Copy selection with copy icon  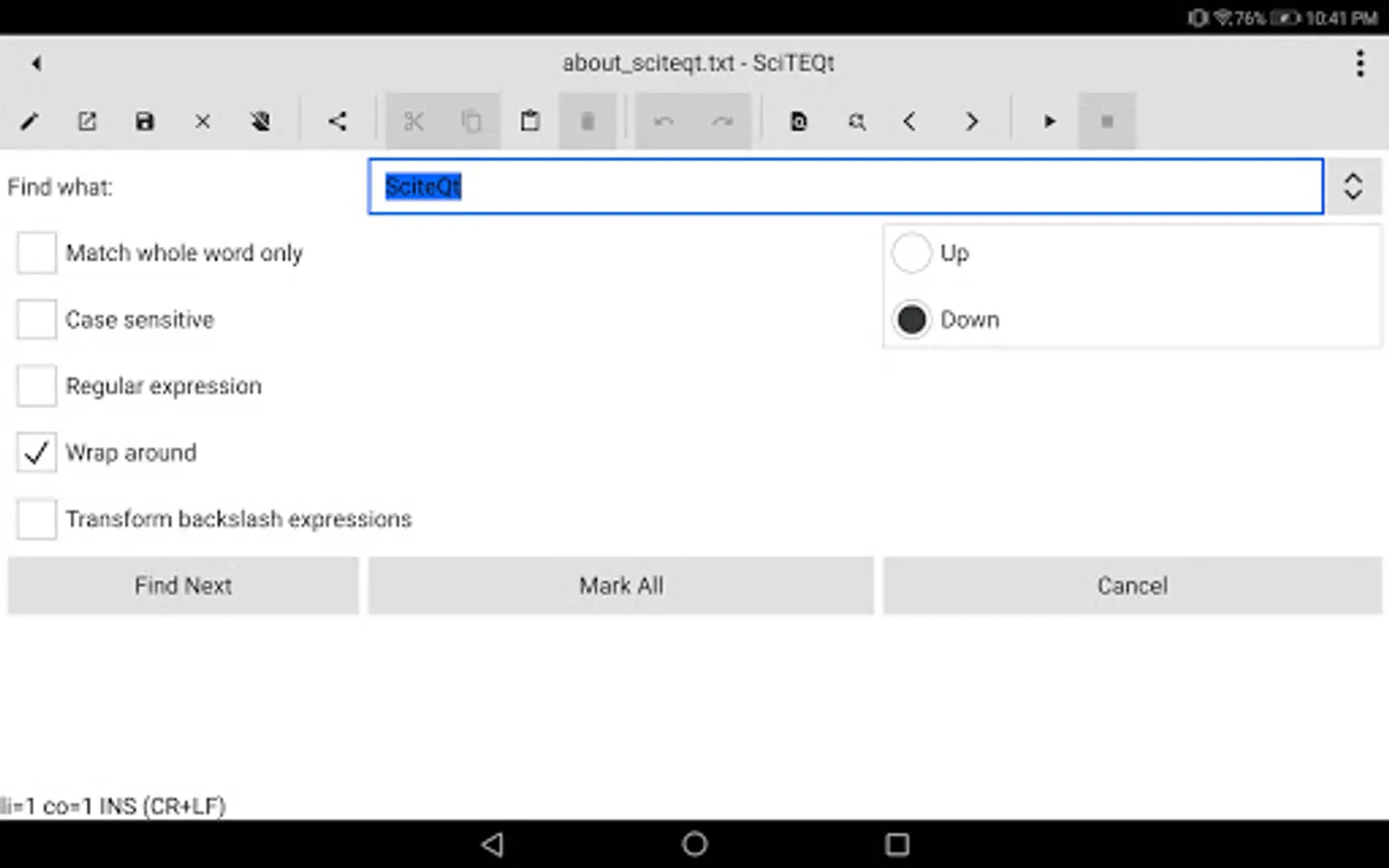(x=472, y=122)
